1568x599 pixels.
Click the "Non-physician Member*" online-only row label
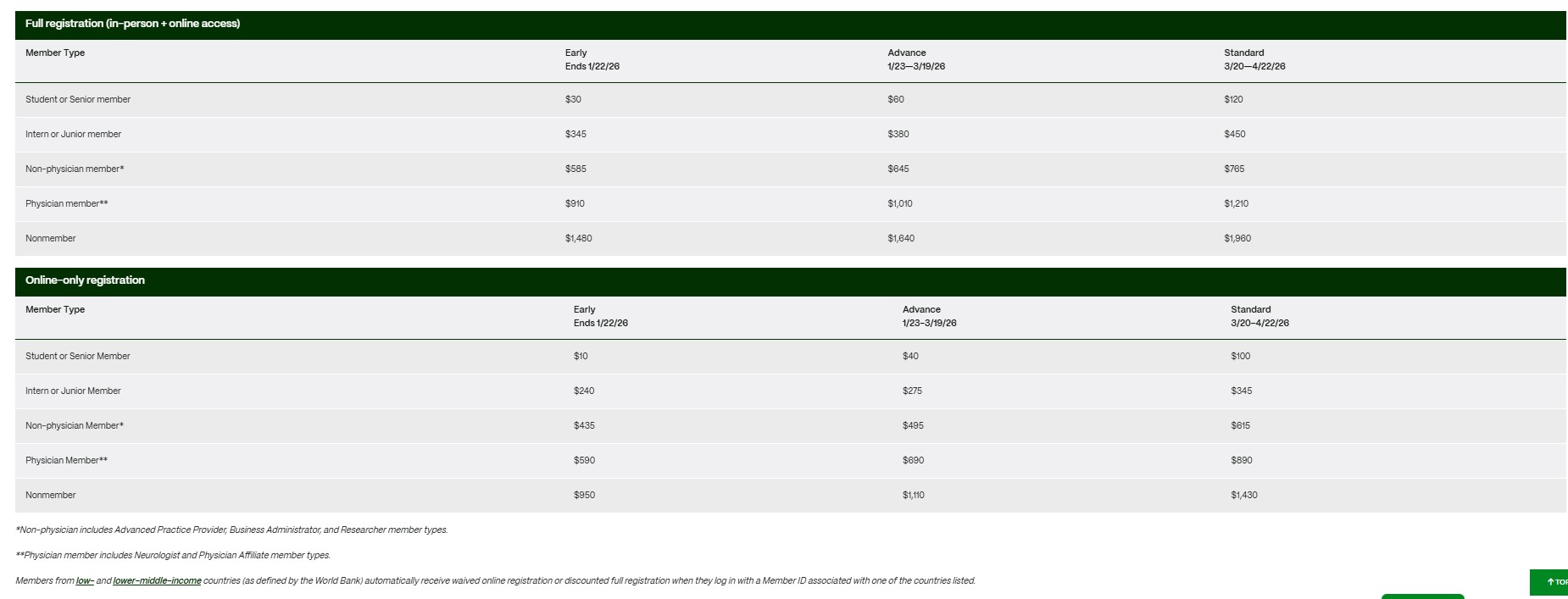[x=75, y=426]
